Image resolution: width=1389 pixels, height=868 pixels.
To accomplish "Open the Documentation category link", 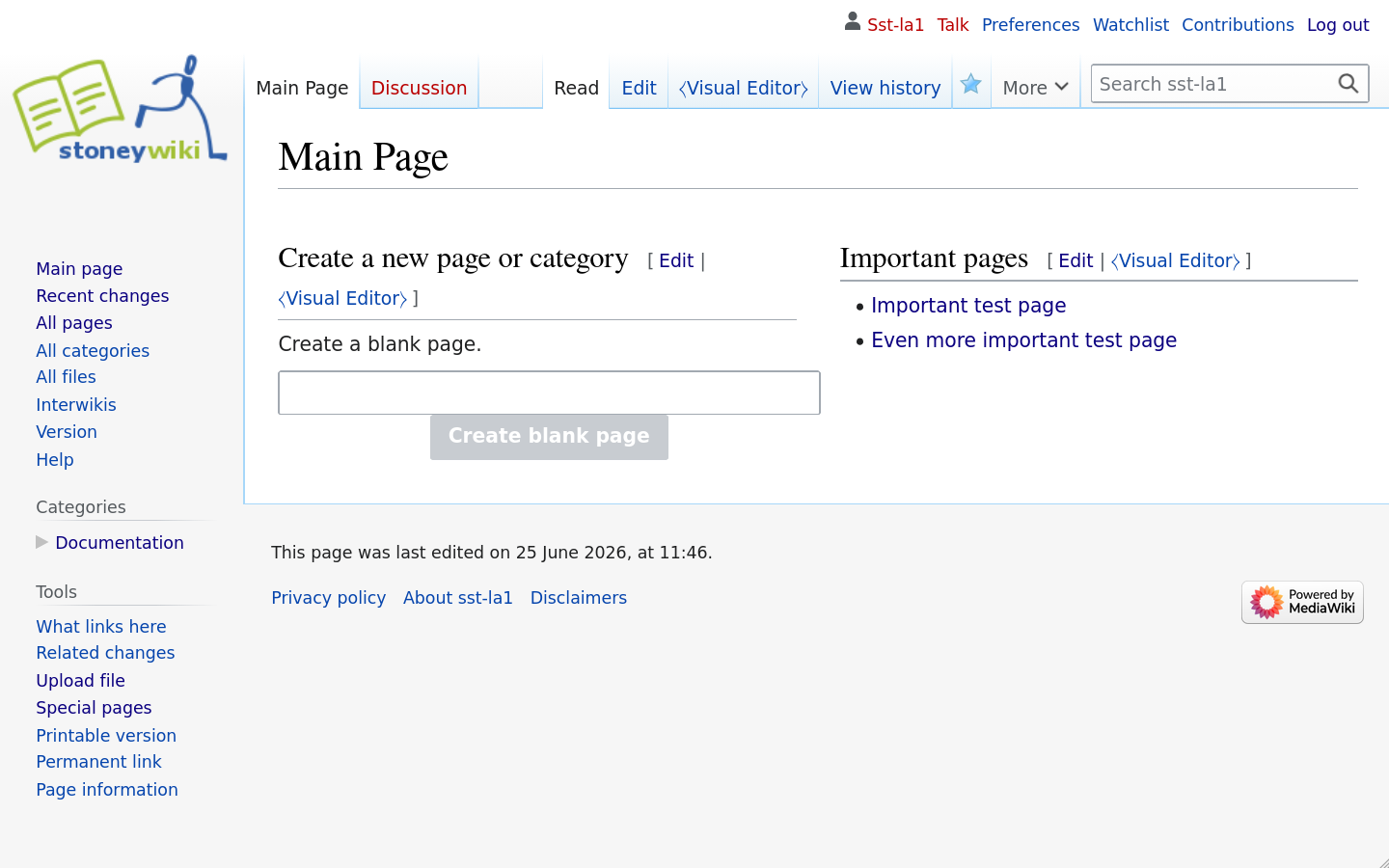I will click(x=120, y=543).
